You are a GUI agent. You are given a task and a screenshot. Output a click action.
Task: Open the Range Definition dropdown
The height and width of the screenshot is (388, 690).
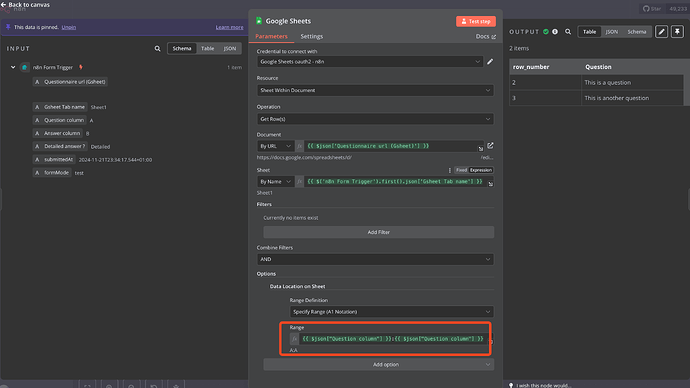pyautogui.click(x=392, y=312)
